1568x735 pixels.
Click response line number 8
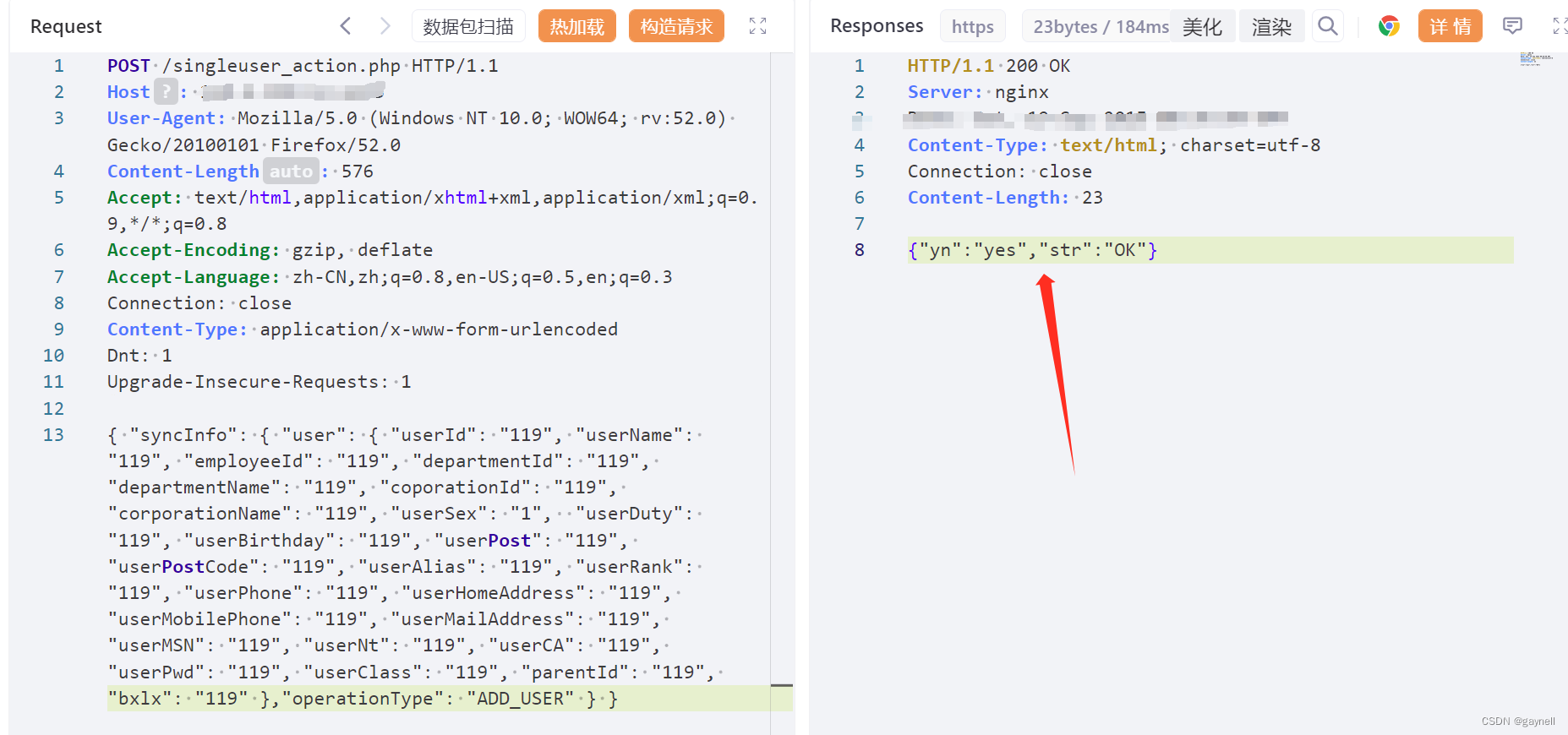click(859, 250)
